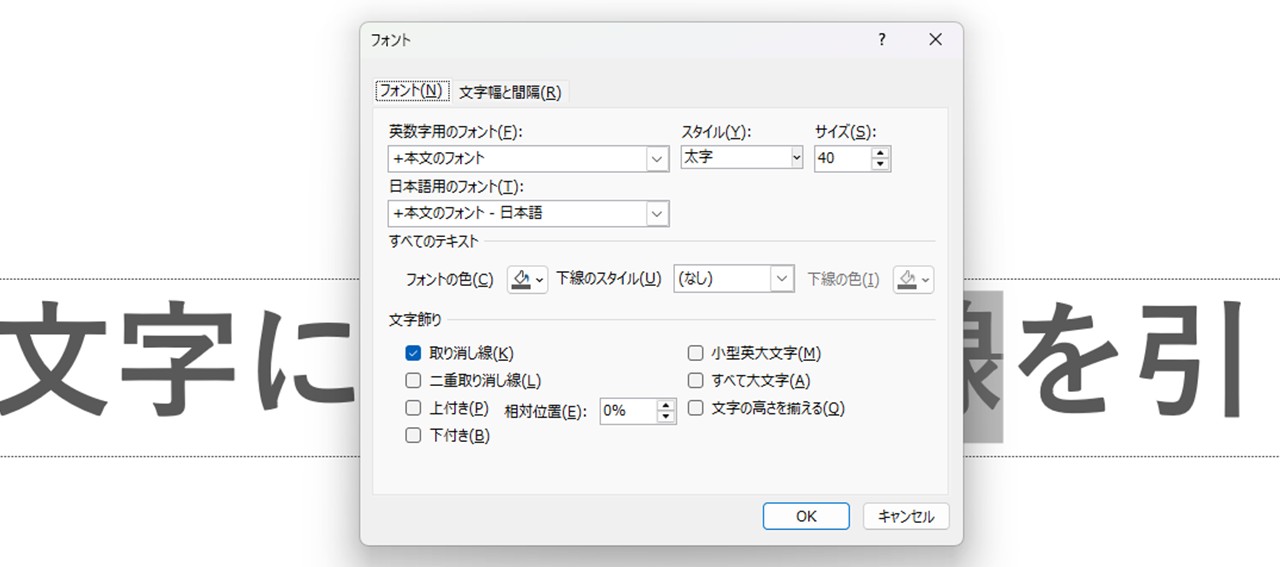The image size is (1280, 567).
Task: Click the サイズ(S) field showing 40
Action: [x=842, y=158]
